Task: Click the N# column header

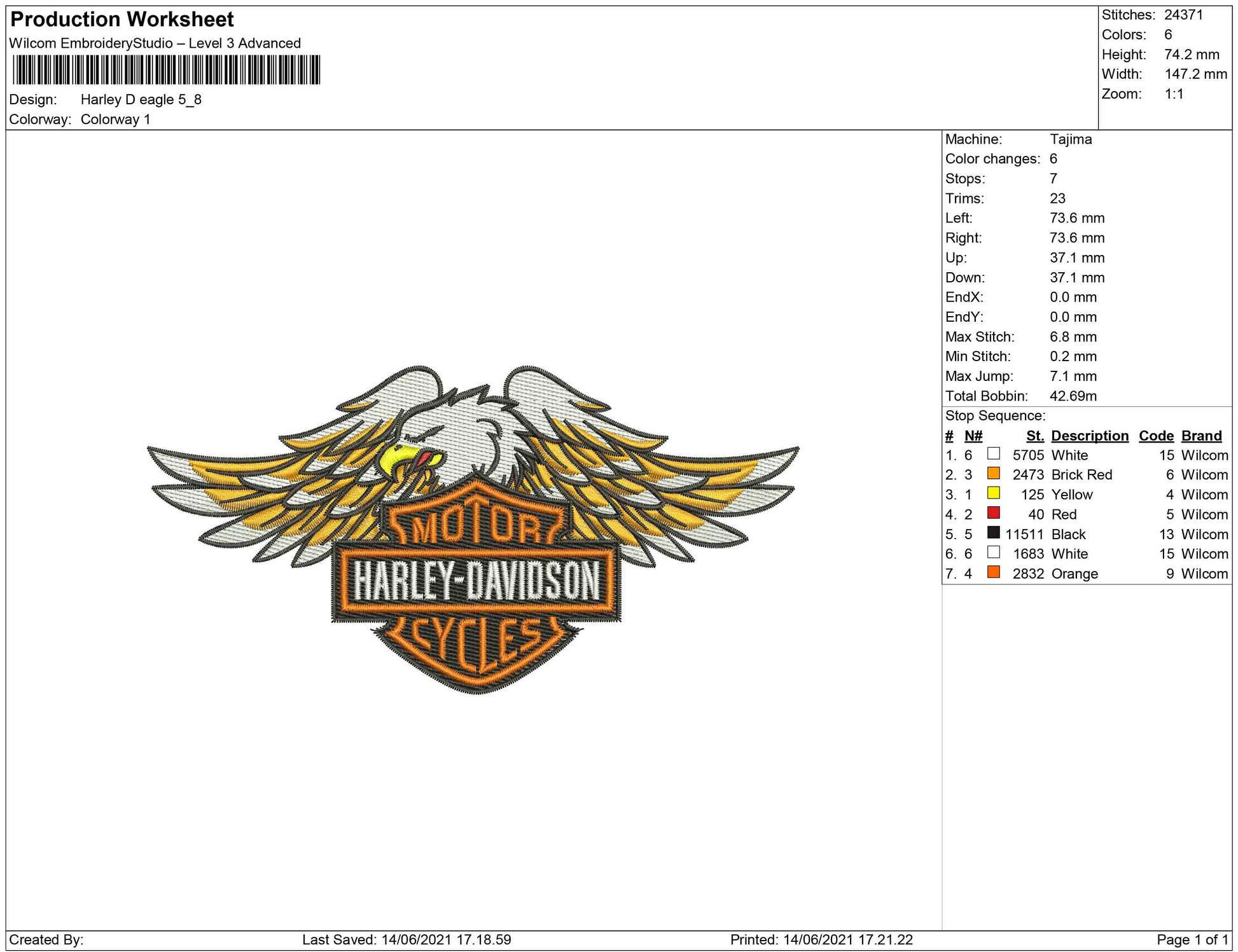Action: point(973,436)
